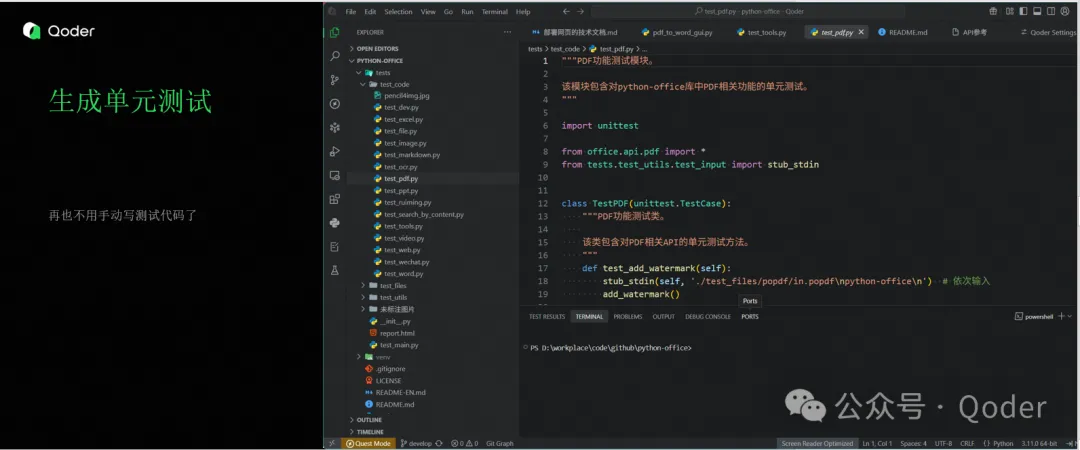Viewport: 1080px width, 450px height.
Task: Open the Extensions view in activity bar
Action: pos(335,199)
